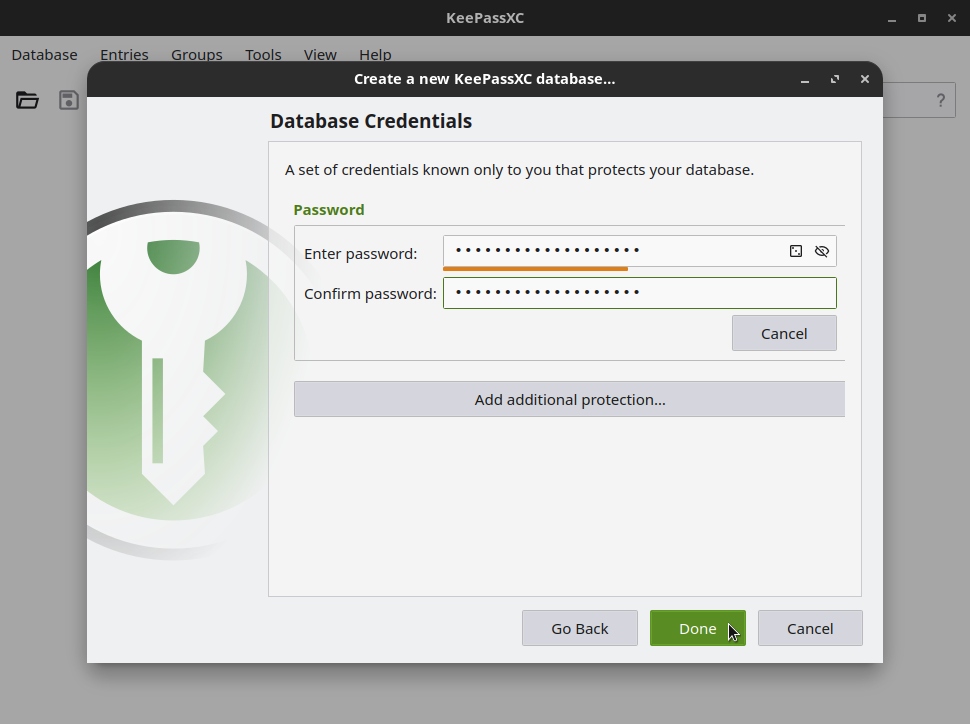Open the Tools menu
This screenshot has height=724, width=970.
point(263,54)
